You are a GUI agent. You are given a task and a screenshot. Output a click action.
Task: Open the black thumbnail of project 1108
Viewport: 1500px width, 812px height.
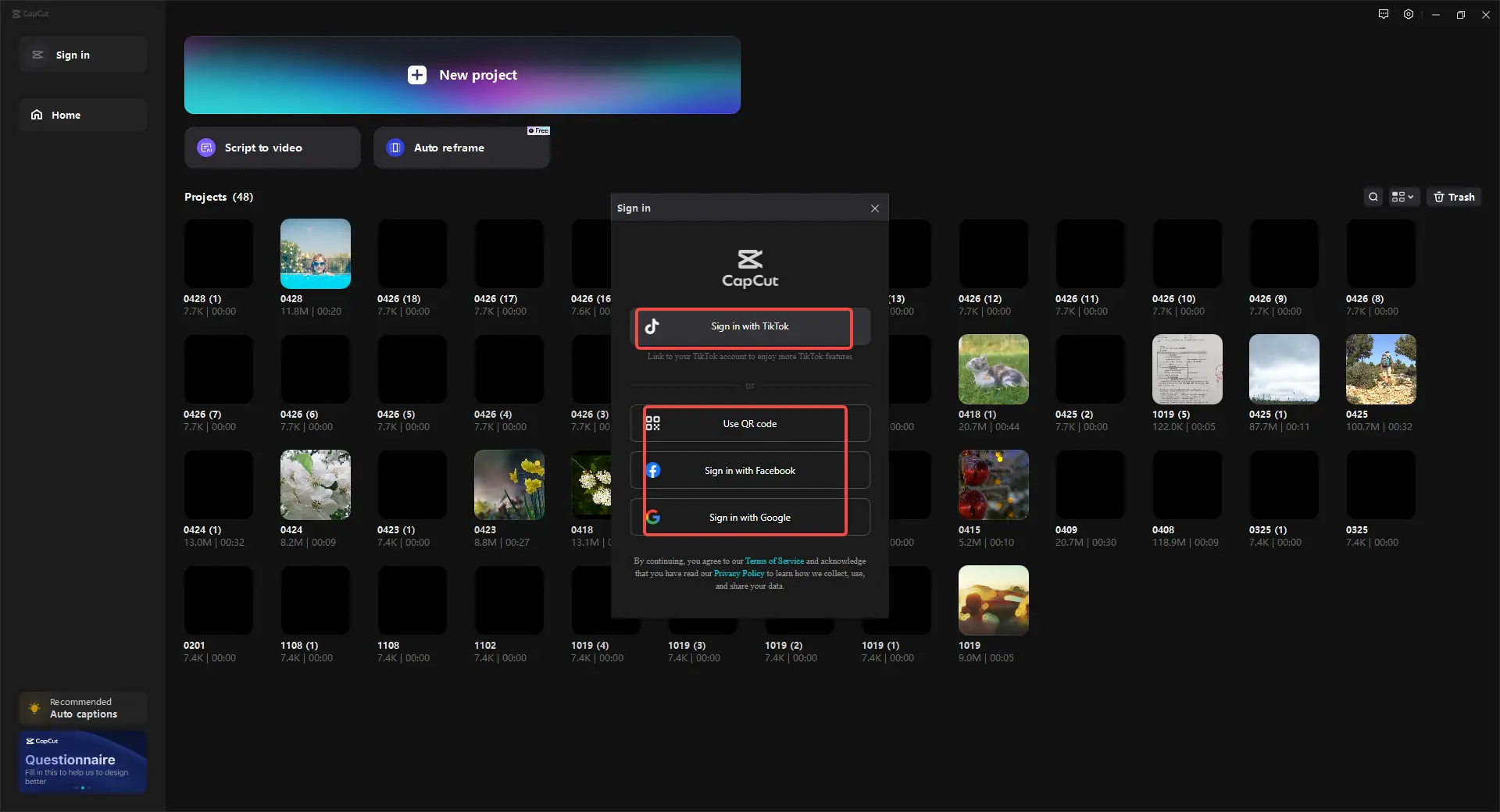[412, 600]
